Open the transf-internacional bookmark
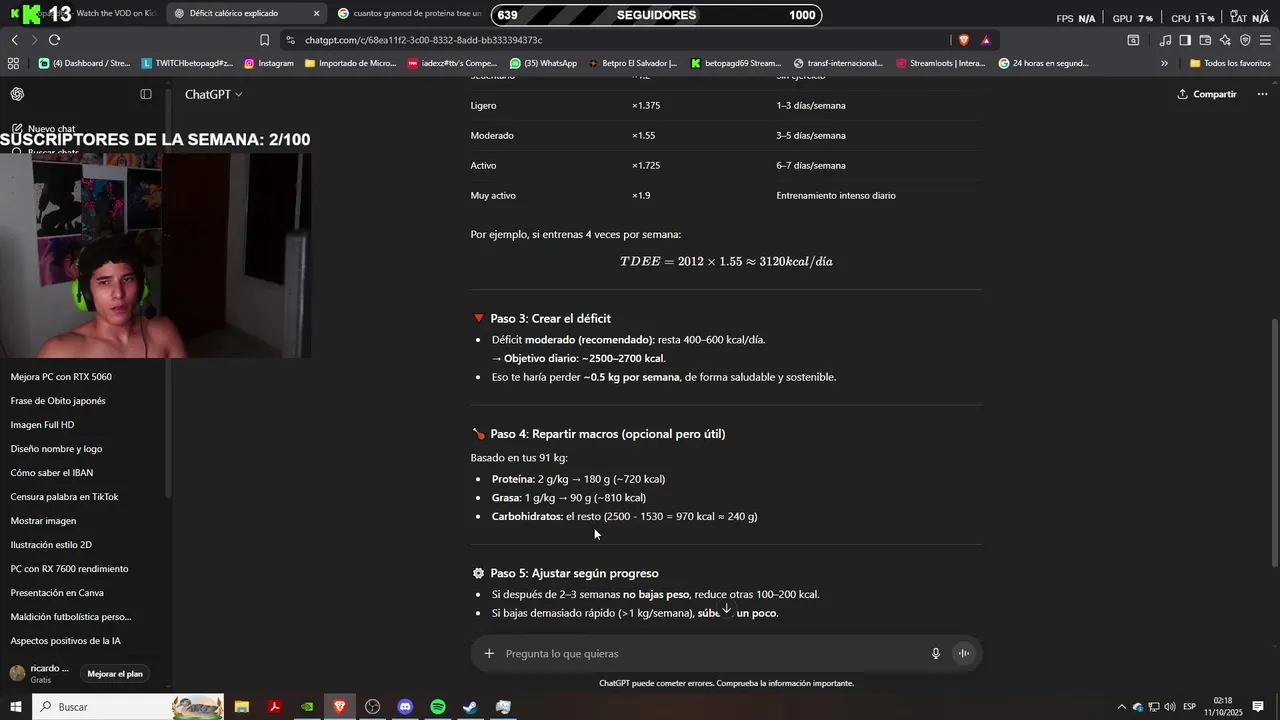 [x=838, y=63]
